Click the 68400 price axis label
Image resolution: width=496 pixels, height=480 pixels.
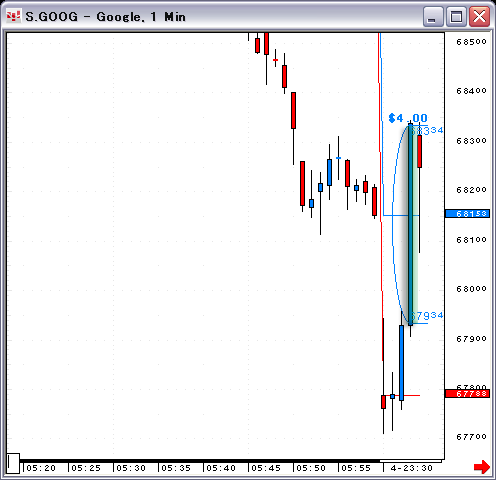pyautogui.click(x=471, y=91)
